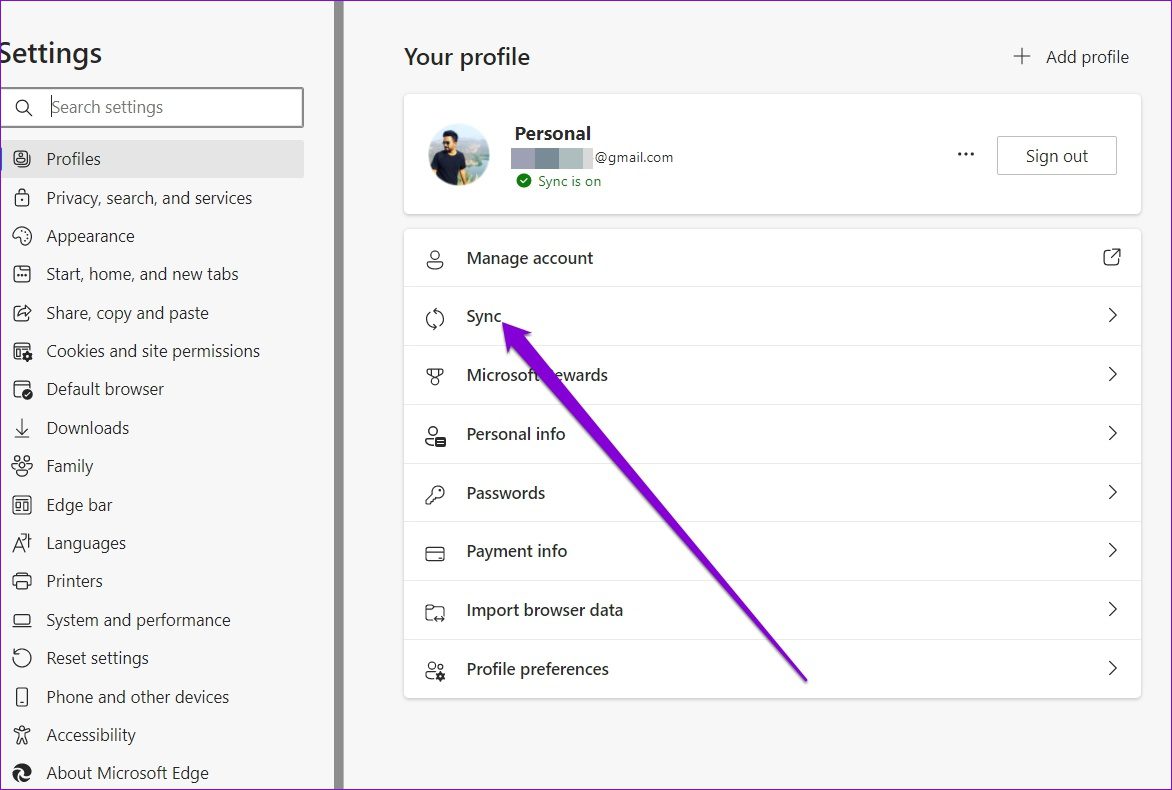1172x790 pixels.
Task: Expand the Passwords chevron
Action: 1112,492
